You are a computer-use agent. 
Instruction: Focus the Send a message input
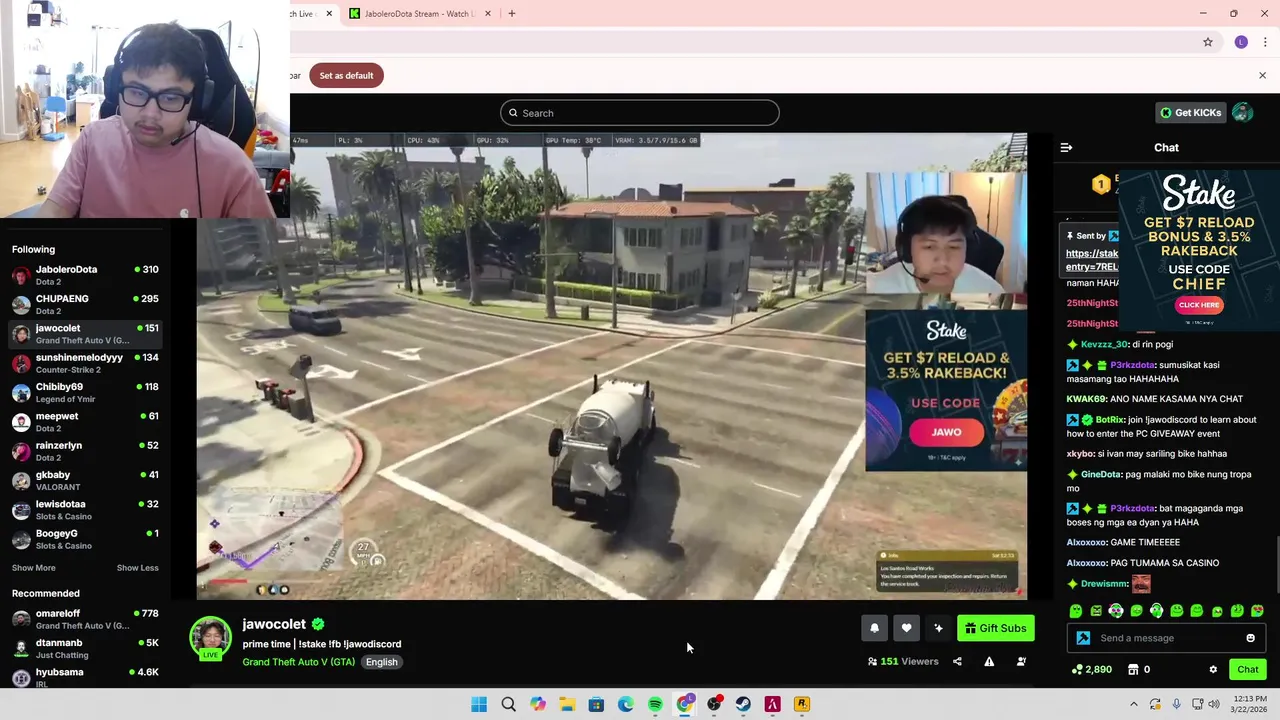click(1166, 638)
